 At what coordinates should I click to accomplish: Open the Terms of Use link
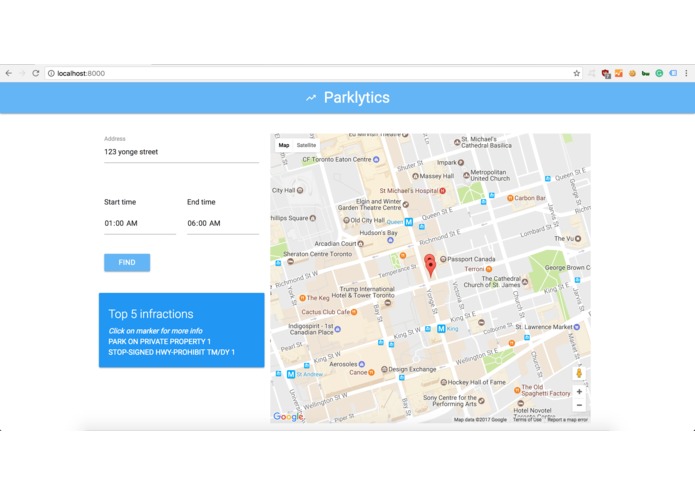click(x=527, y=420)
